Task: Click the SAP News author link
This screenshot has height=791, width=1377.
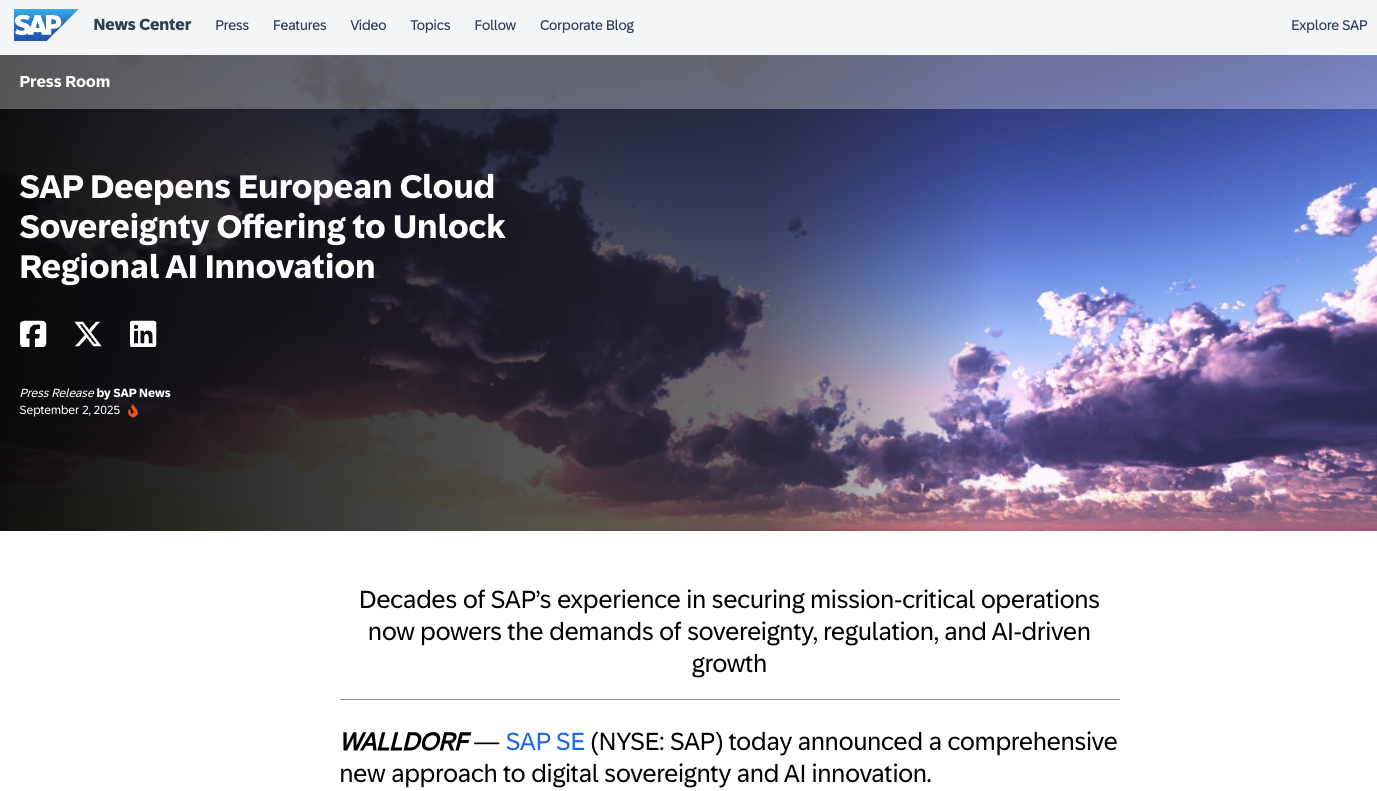Action: [142, 393]
